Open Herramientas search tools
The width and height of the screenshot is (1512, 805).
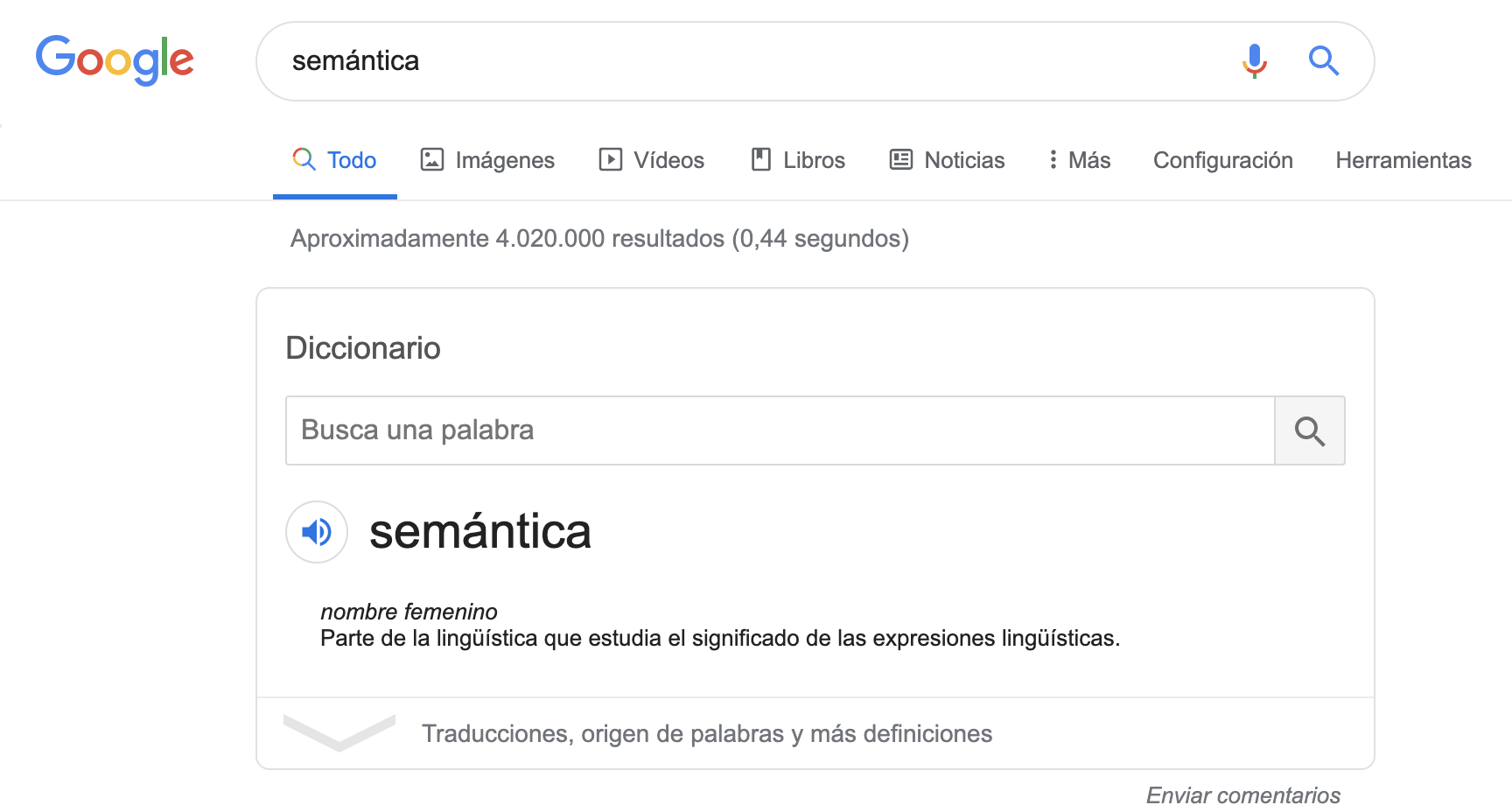(x=1403, y=160)
